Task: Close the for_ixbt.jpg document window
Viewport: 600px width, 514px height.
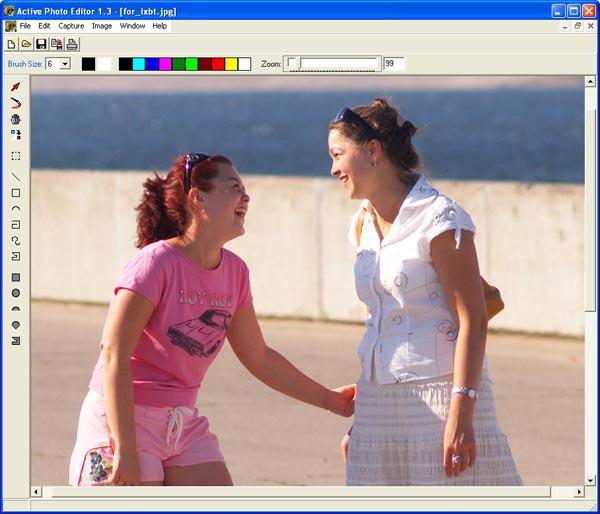Action: pos(590,26)
